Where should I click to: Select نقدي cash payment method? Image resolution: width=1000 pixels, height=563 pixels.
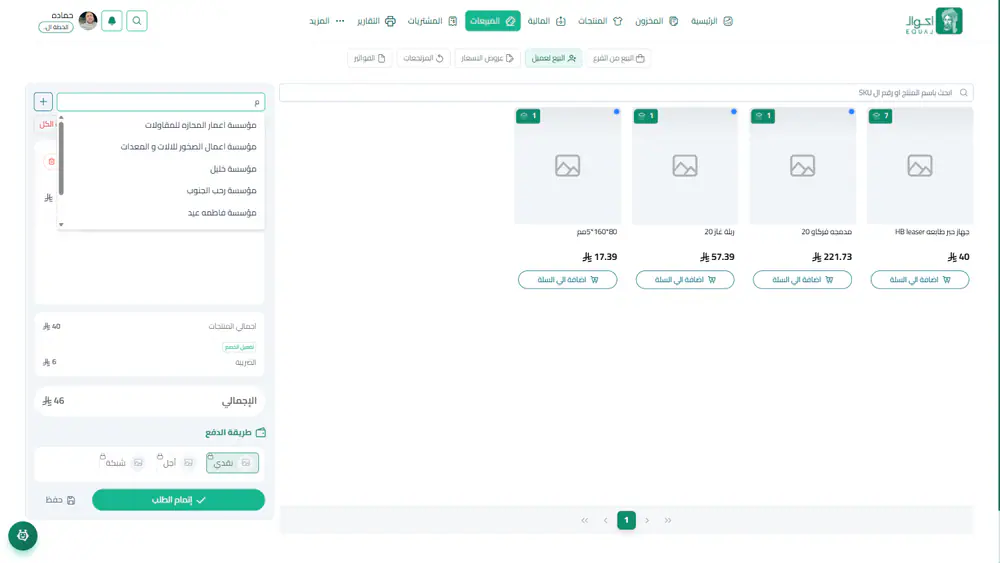(232, 463)
